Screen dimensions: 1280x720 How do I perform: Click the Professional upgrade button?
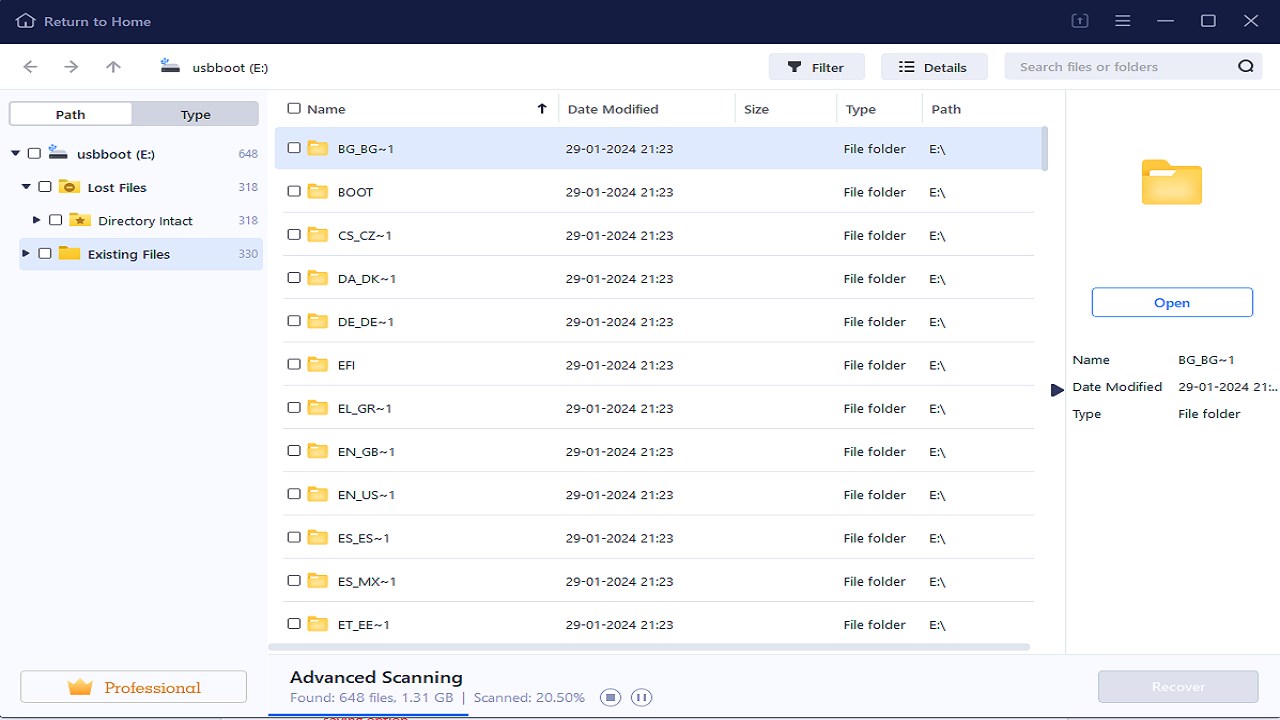click(133, 687)
